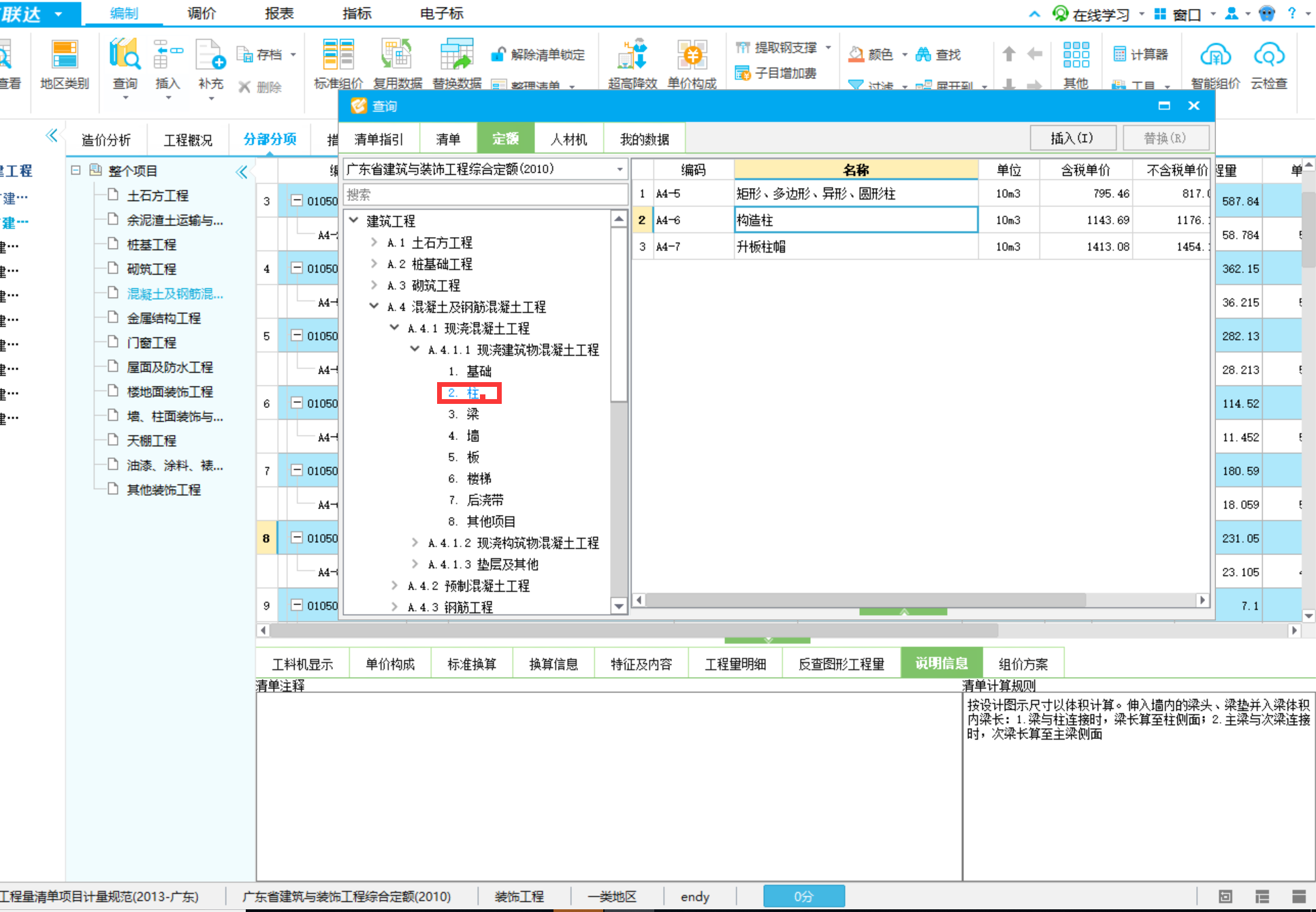
Task: Switch to 工料机显示 bottom tab
Action: tap(302, 663)
